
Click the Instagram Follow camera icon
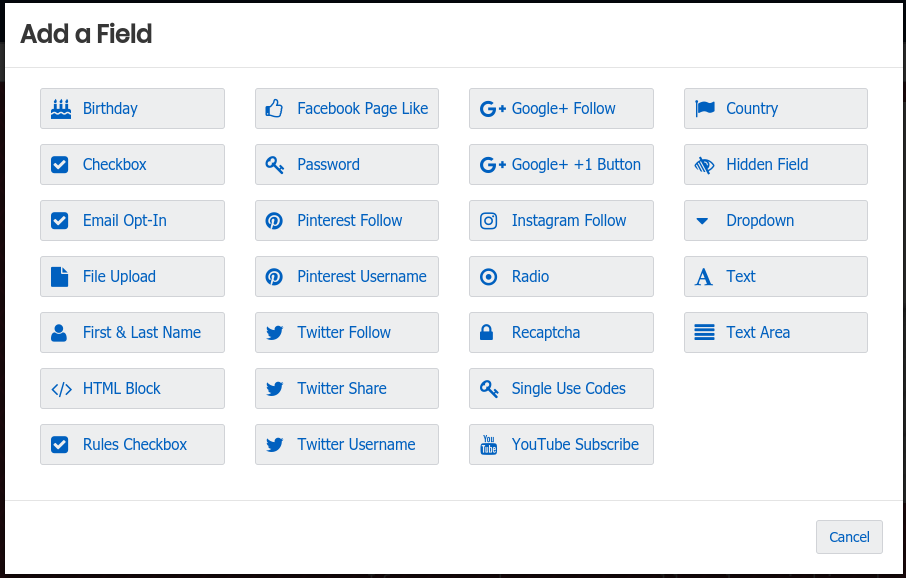489,221
